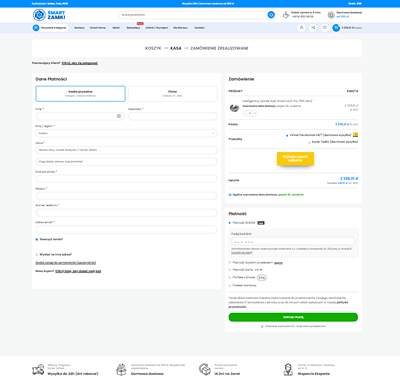The height and width of the screenshot is (382, 400).
Task: Click the green Kupuję i płacę button
Action: tap(293, 317)
